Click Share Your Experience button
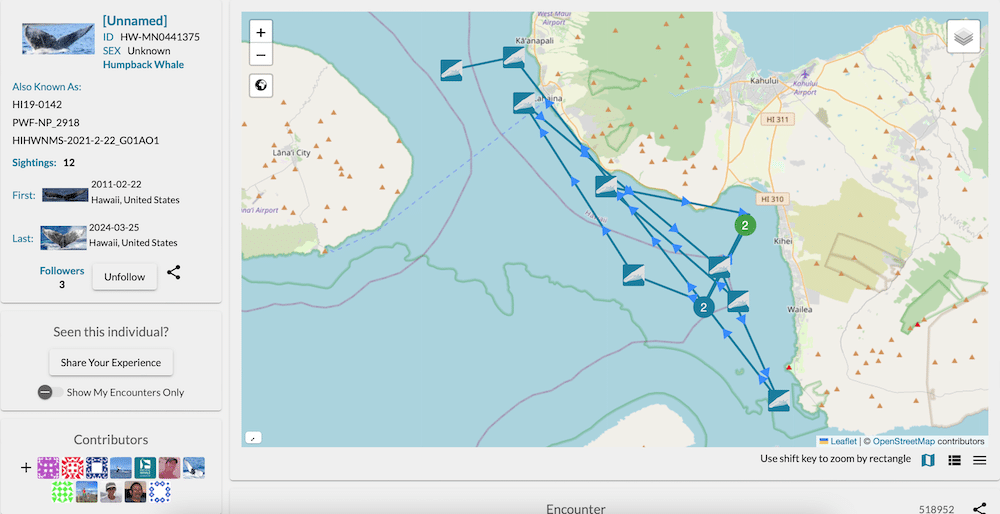 (111, 362)
